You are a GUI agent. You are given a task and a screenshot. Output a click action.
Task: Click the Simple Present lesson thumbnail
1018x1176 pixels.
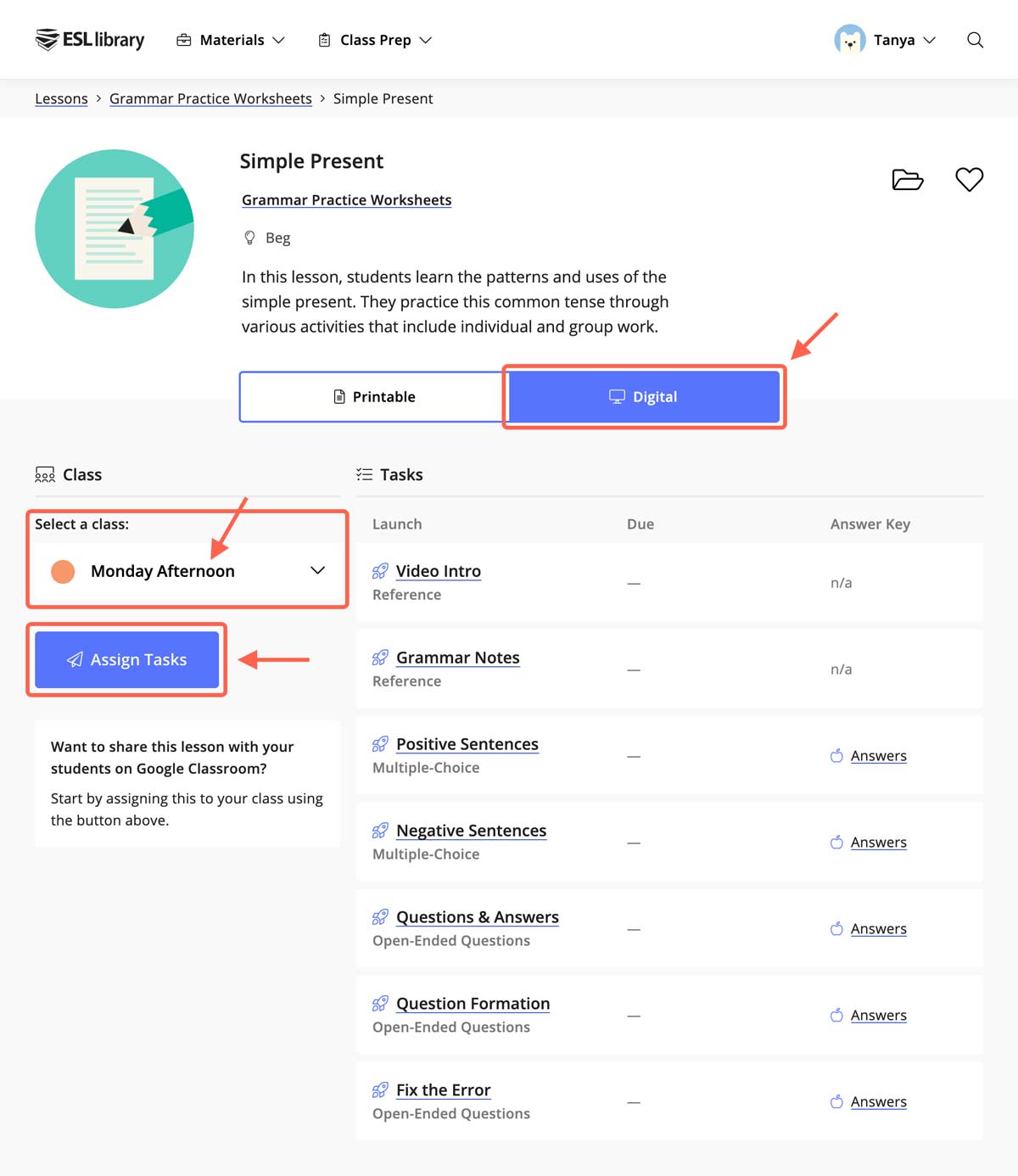click(115, 229)
